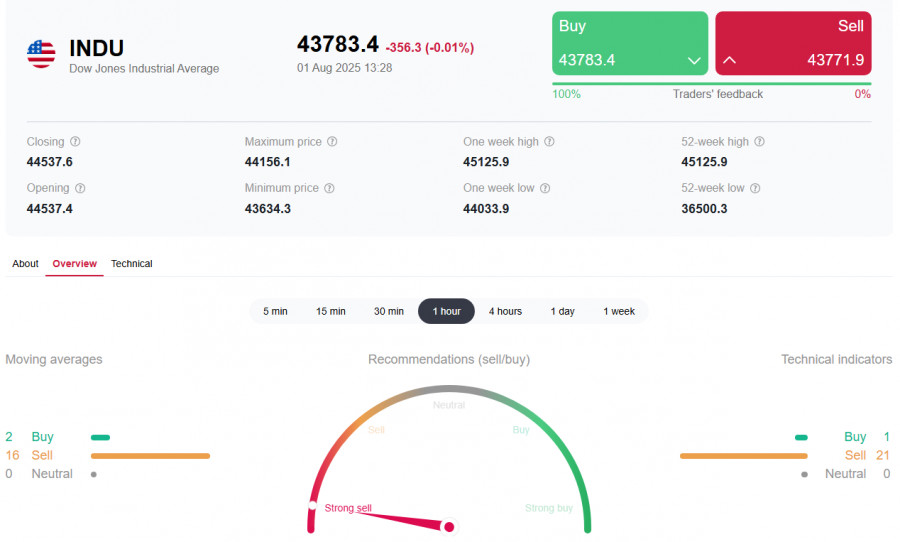Click the Moving averages green Buy bar
This screenshot has width=900, height=542.
(x=100, y=438)
